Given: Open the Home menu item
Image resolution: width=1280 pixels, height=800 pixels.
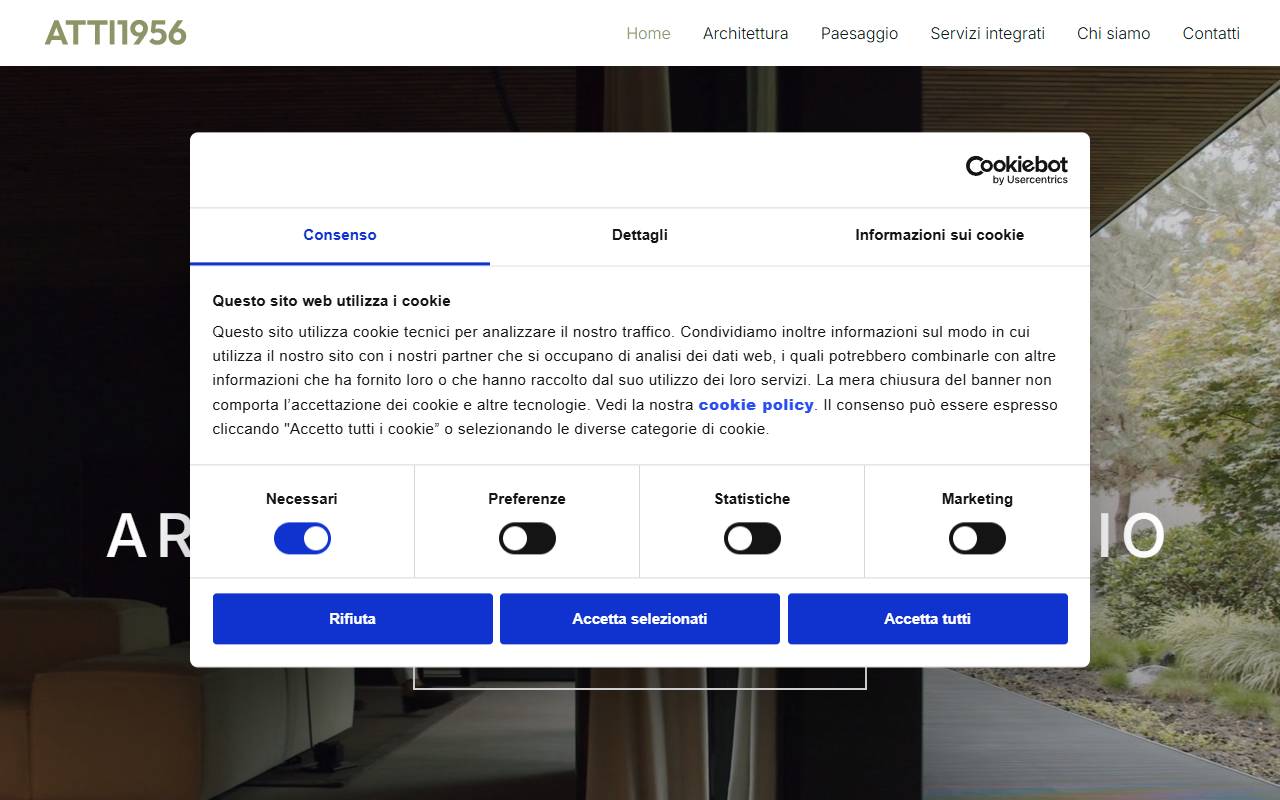Looking at the screenshot, I should 648,33.
